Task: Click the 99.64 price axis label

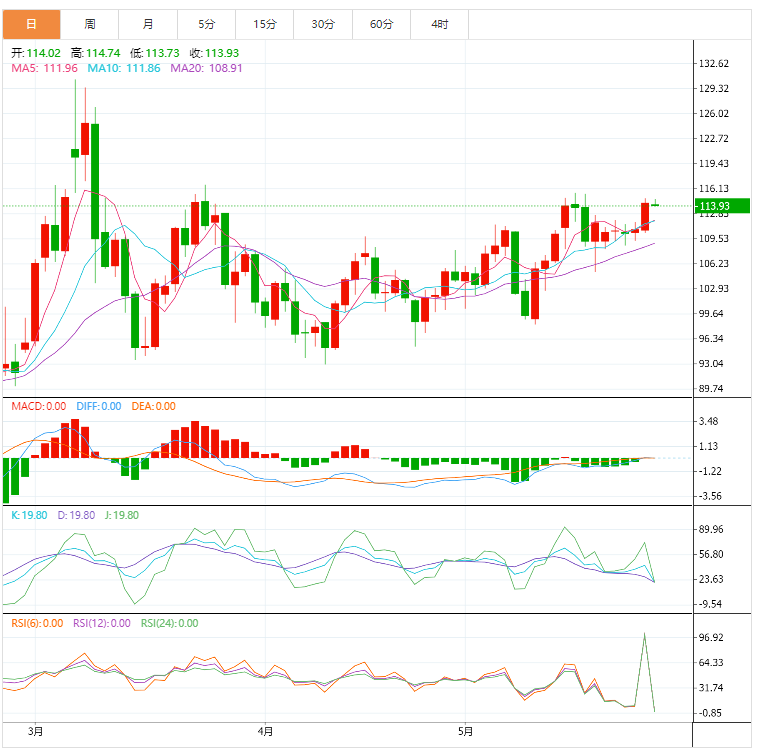Action: click(x=711, y=314)
